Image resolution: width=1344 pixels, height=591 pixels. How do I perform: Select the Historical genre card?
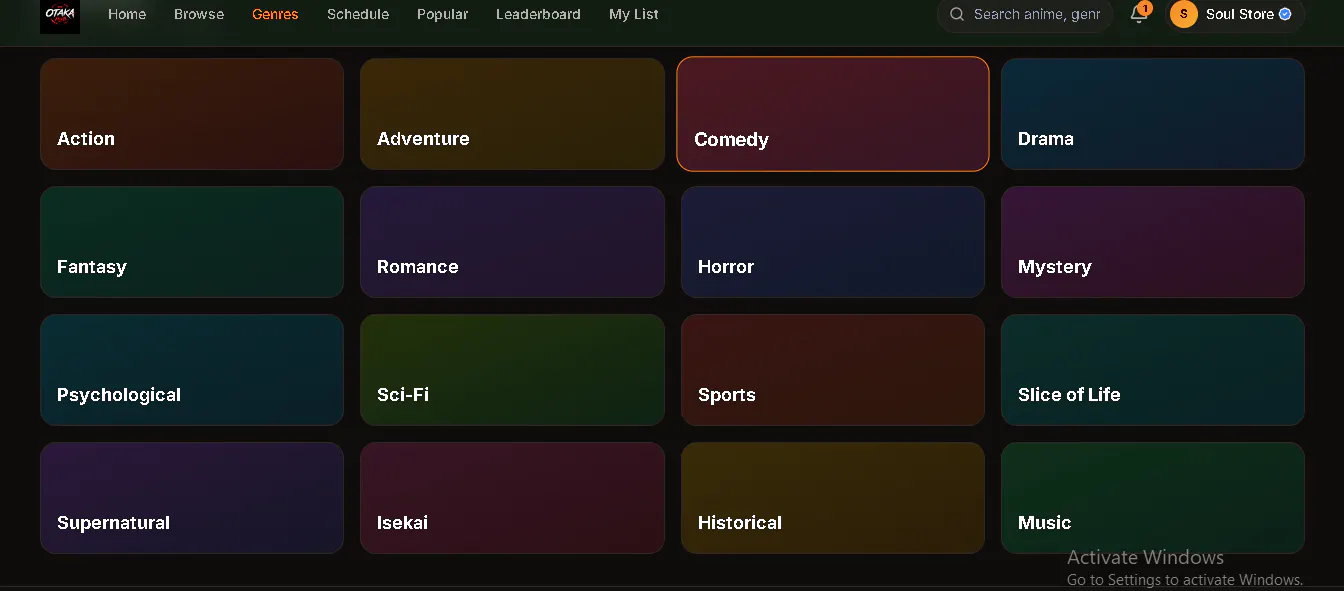click(833, 498)
